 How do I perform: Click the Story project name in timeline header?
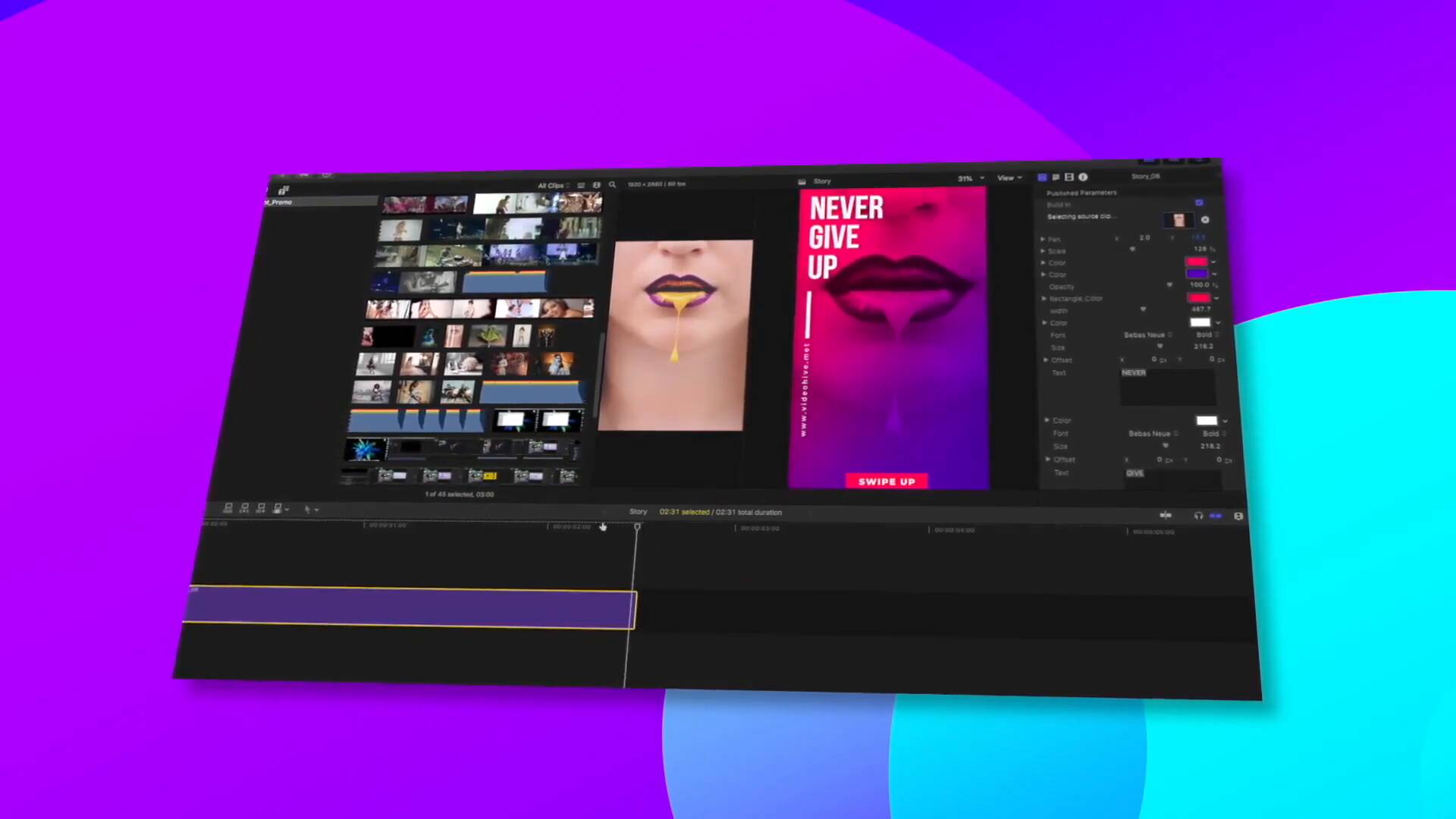639,512
